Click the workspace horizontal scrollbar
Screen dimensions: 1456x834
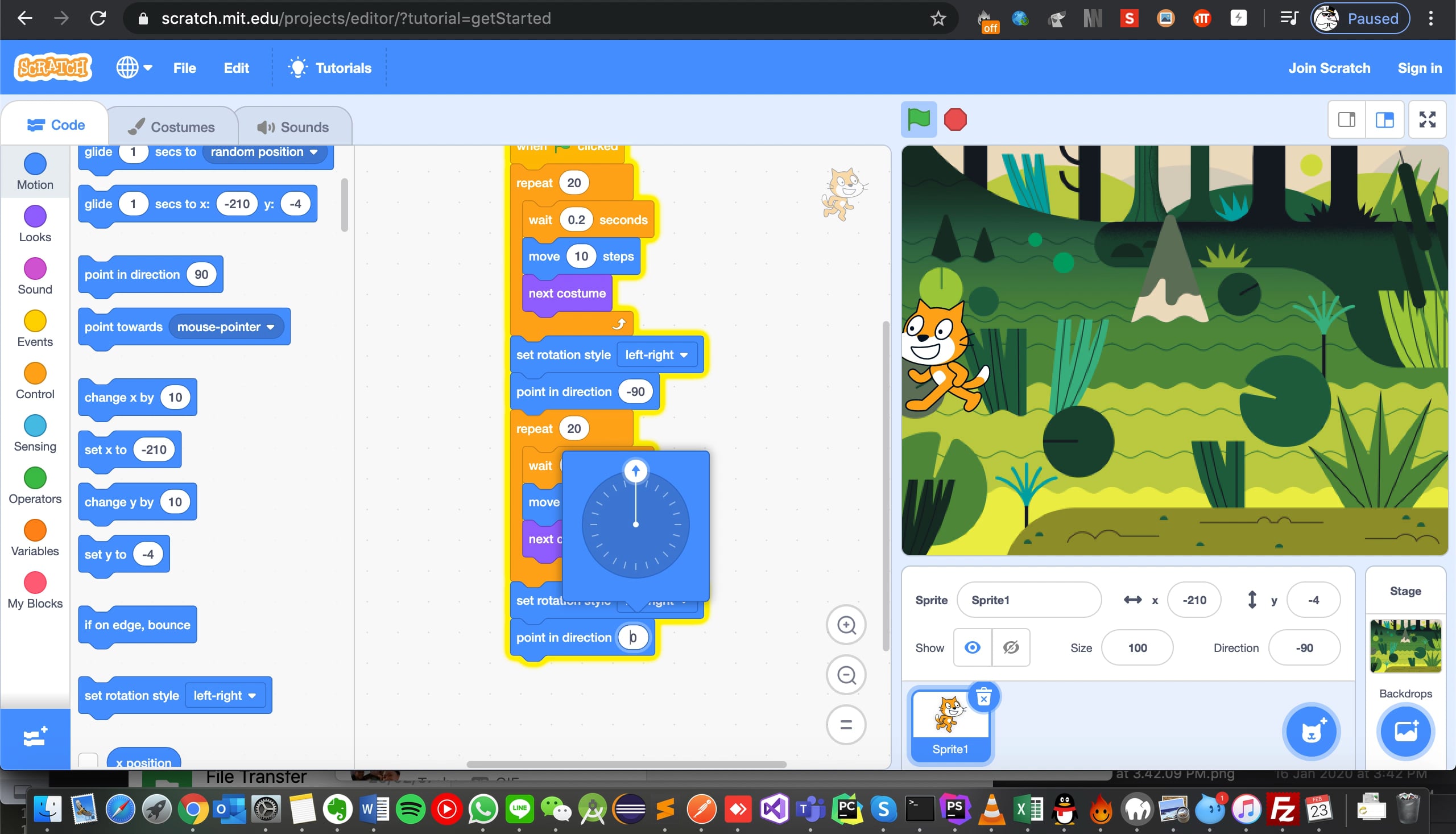pyautogui.click(x=626, y=764)
